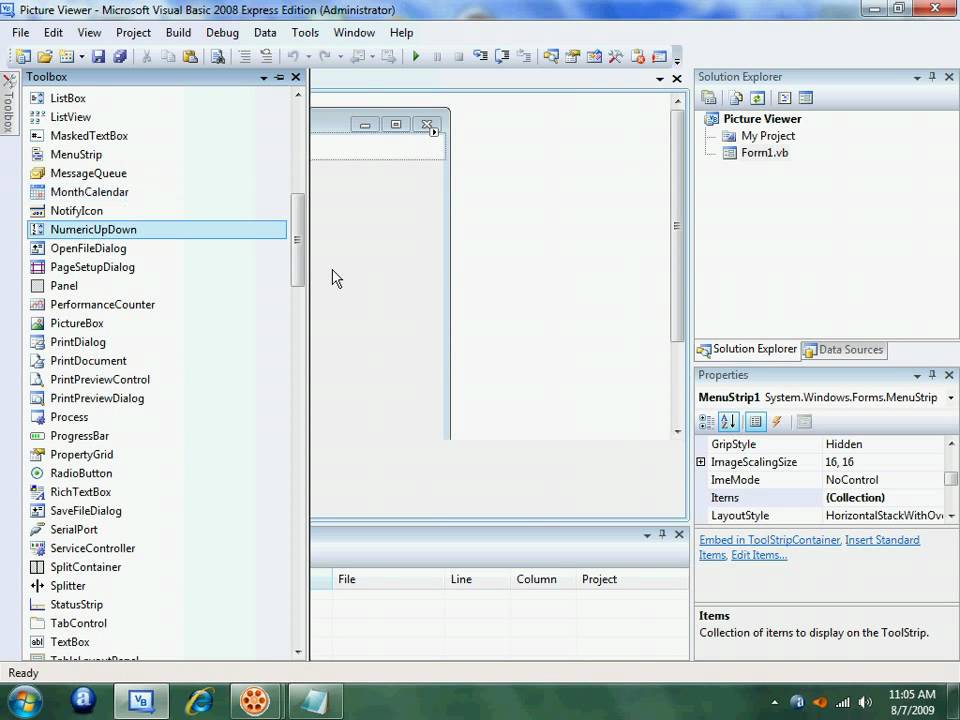This screenshot has height=720, width=960.
Task: Select My Project in Solution Explorer
Action: click(768, 136)
